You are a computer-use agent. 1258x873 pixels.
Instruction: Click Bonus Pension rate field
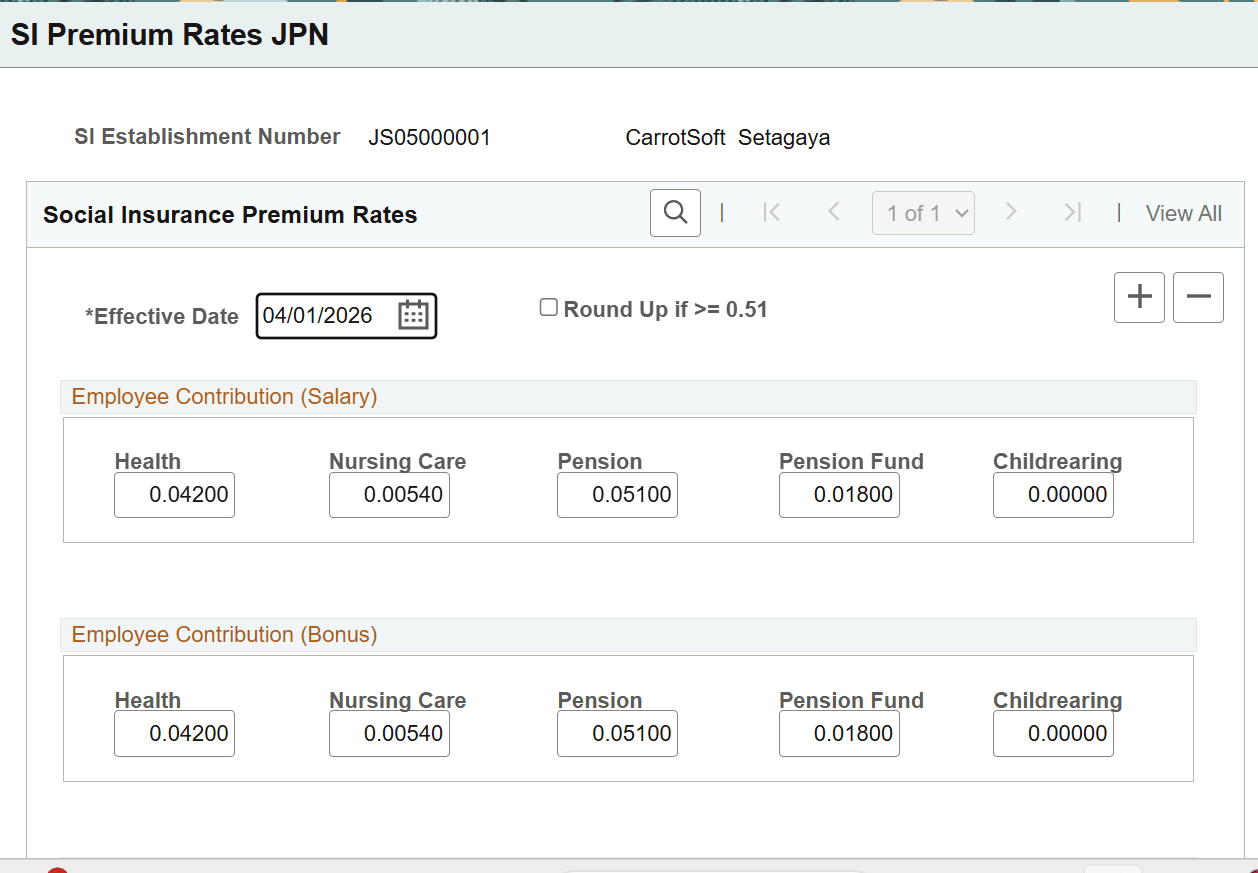pos(617,734)
